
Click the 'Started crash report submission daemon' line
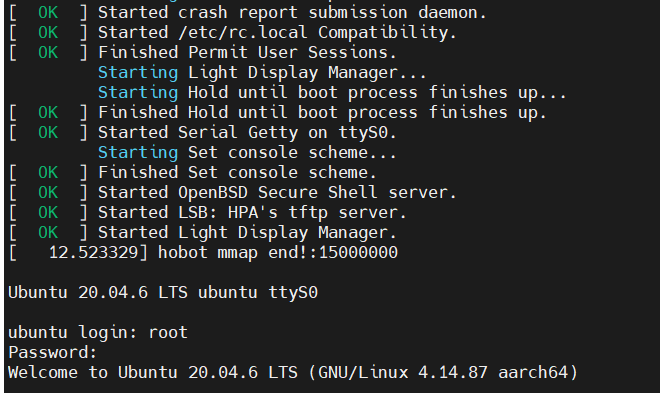247,13
